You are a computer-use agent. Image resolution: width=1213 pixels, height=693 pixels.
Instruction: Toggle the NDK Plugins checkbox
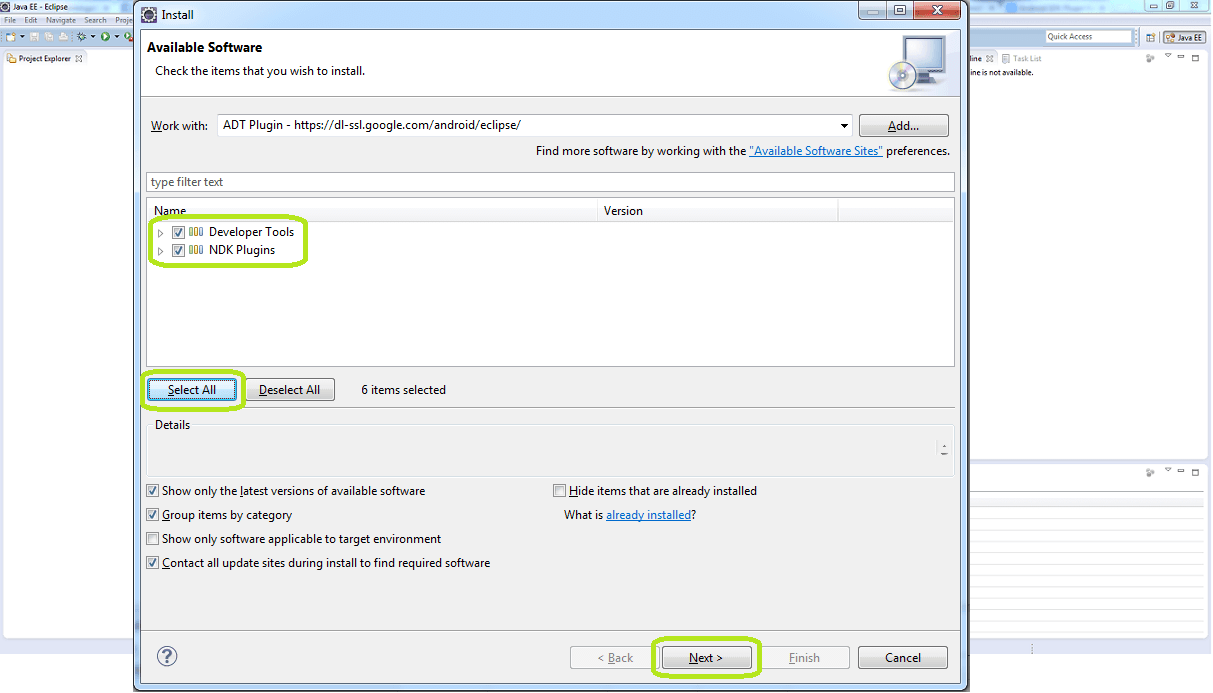[178, 250]
